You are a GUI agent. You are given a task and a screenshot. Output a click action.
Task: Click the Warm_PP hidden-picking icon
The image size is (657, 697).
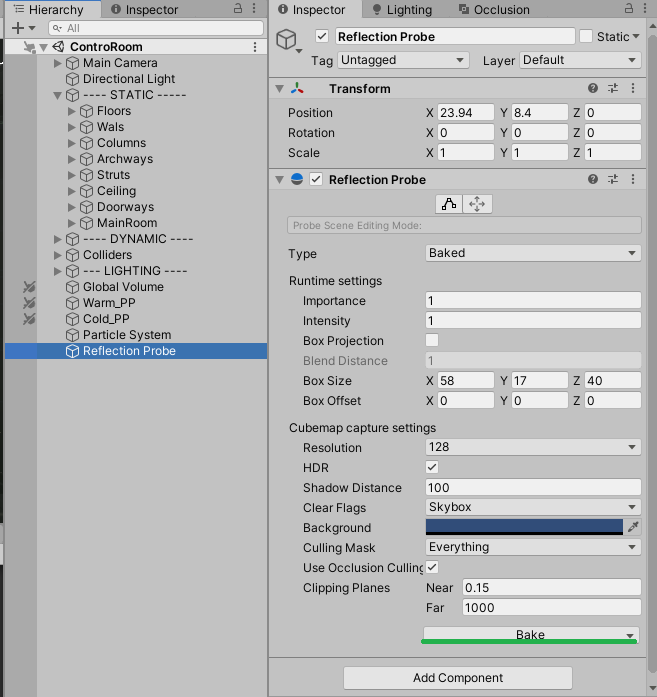click(29, 303)
